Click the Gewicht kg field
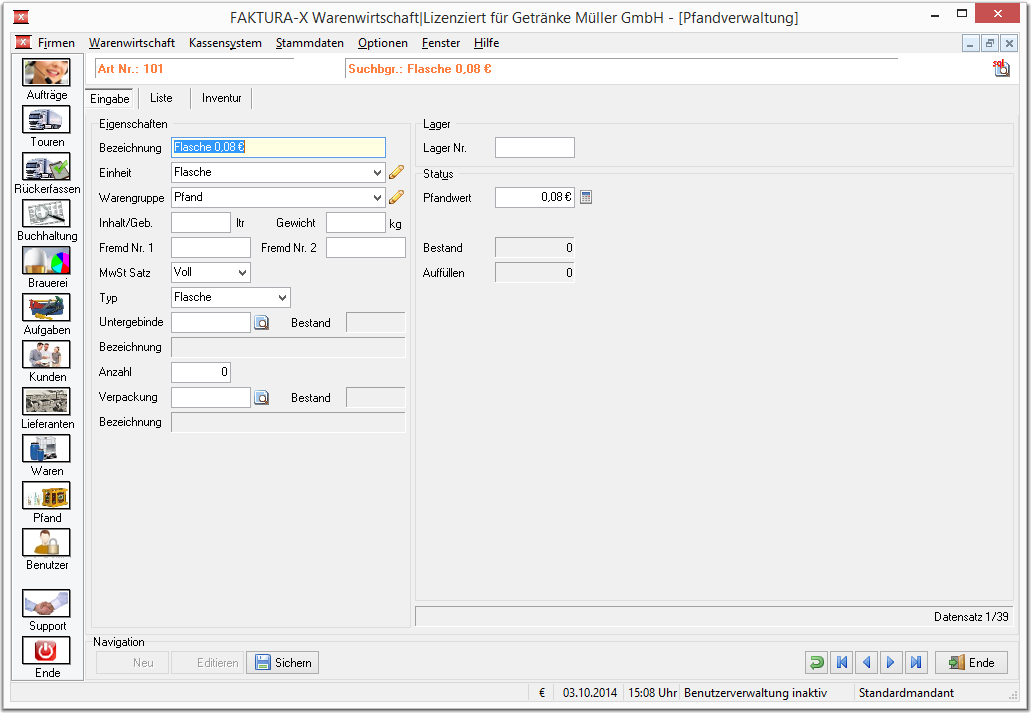Screen dimensions: 1031x713 [356, 222]
